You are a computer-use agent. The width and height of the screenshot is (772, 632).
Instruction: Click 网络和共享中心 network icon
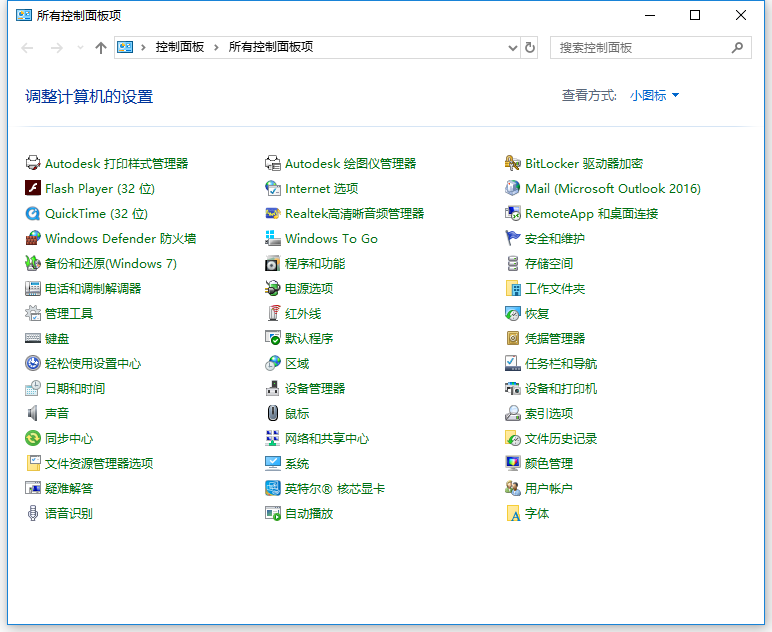tap(272, 438)
